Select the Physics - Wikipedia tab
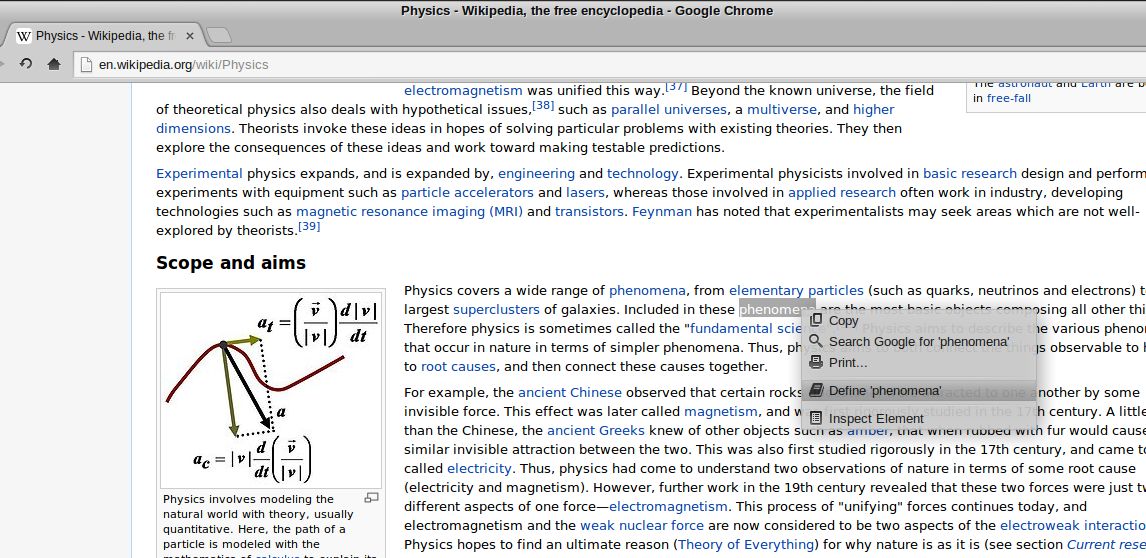Viewport: 1146px width, 558px height. 105,36
